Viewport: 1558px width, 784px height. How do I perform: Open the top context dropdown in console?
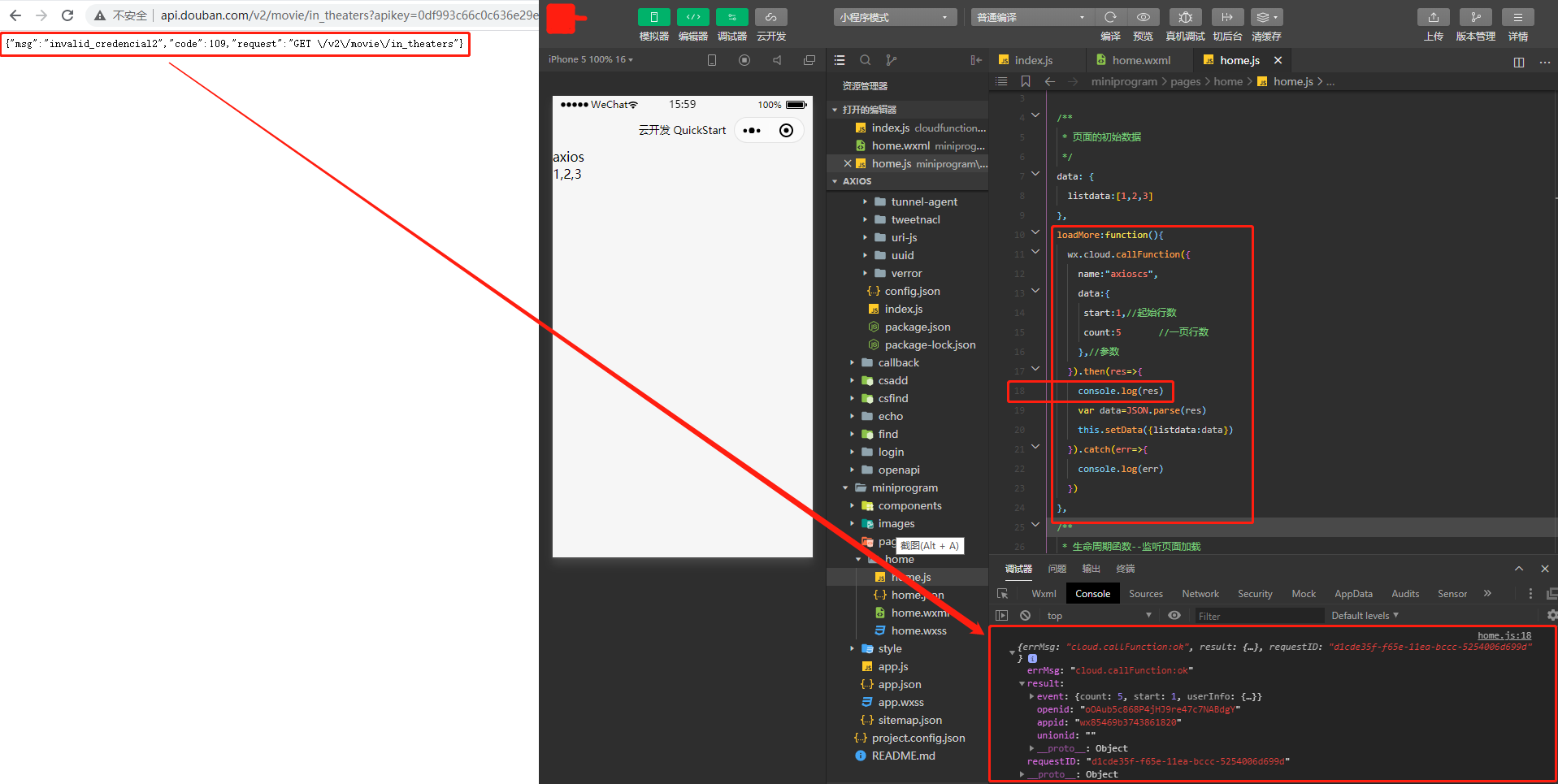1098,616
